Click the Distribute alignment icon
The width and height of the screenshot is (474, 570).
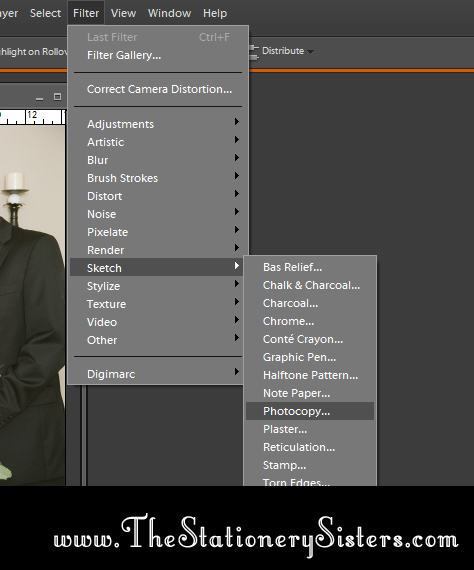[x=254, y=53]
